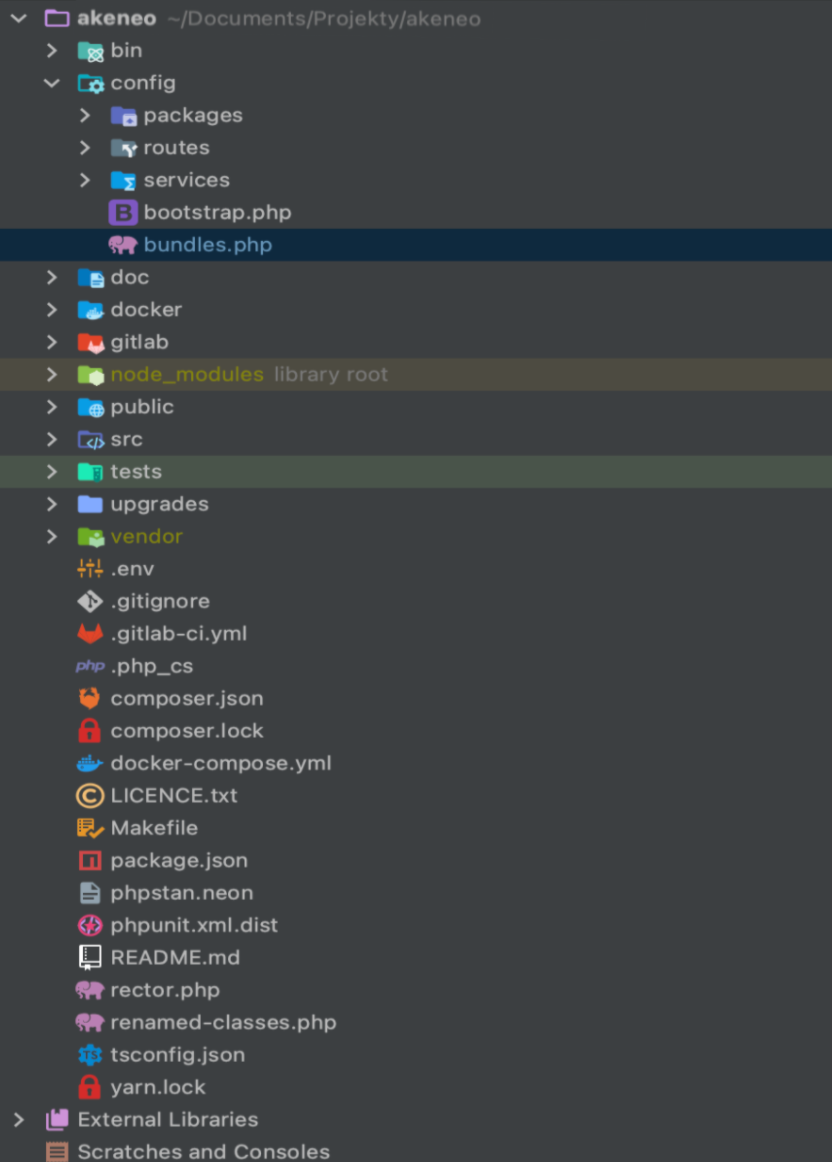Expand the External Libraries node
This screenshot has width=832, height=1162.
point(19,1120)
